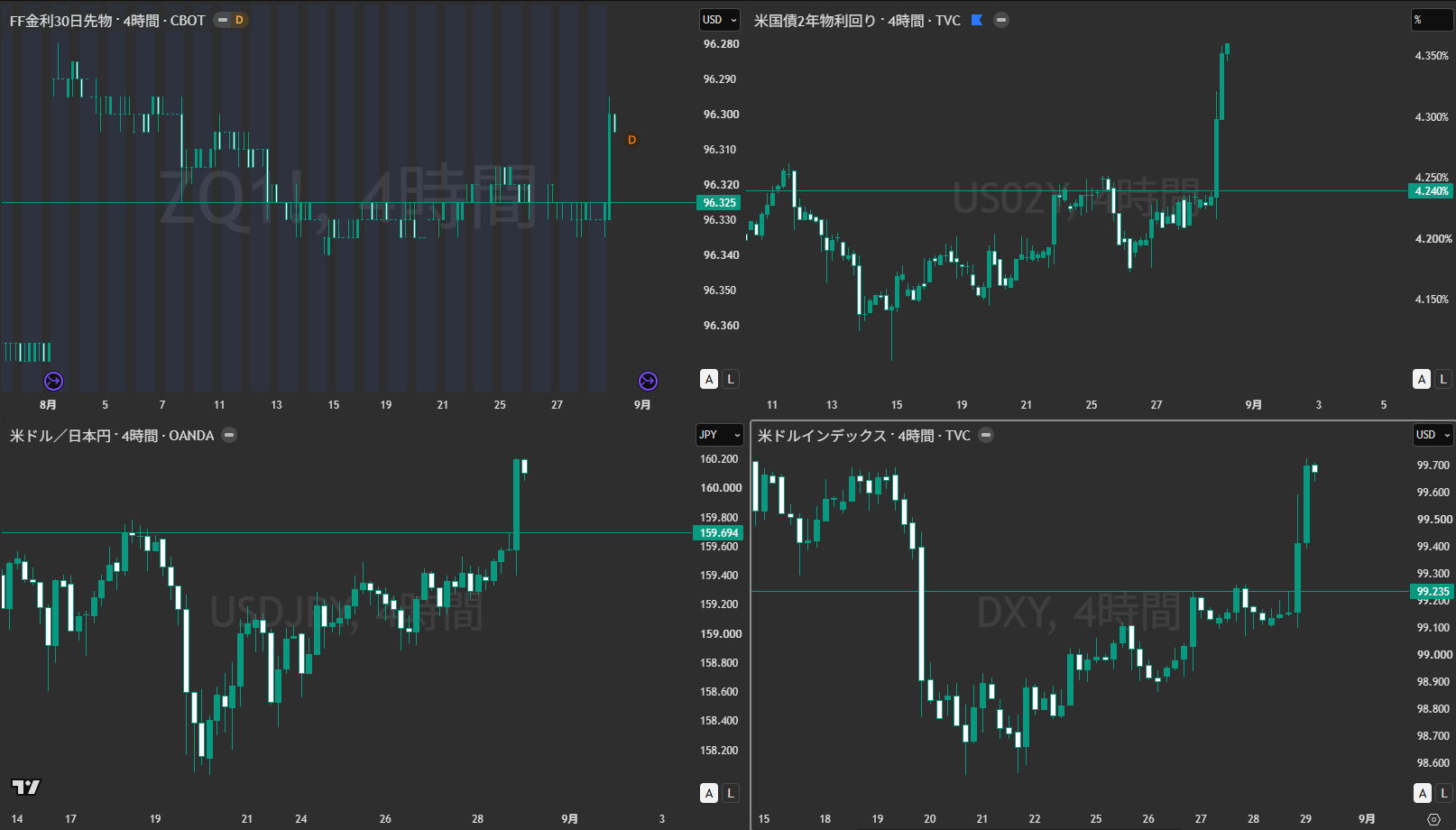
Task: Click the orange D marker on FF futures chart
Action: [631, 140]
